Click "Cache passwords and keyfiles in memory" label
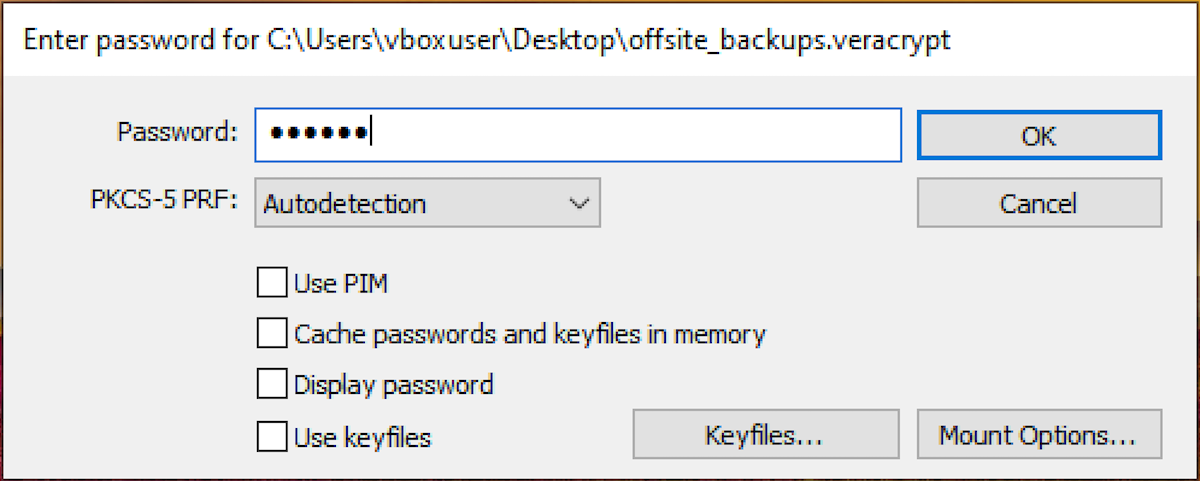The height and width of the screenshot is (481, 1200). pyautogui.click(x=530, y=334)
